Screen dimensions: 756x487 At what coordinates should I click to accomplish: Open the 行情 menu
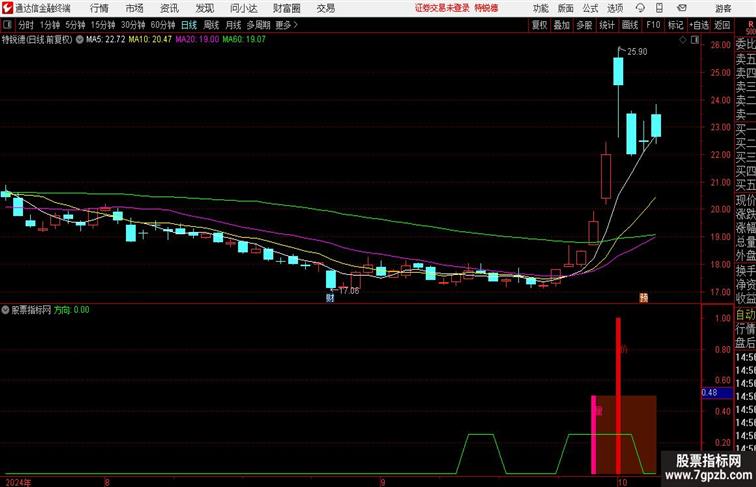click(99, 8)
